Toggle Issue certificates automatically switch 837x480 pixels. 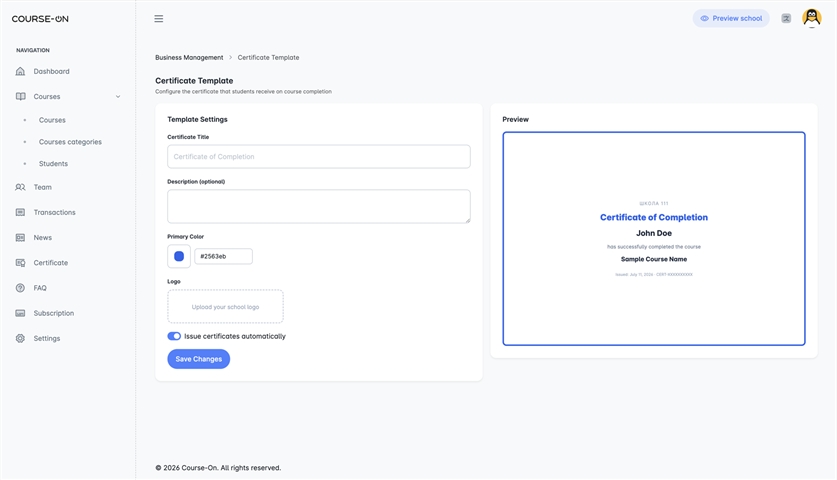pos(174,336)
